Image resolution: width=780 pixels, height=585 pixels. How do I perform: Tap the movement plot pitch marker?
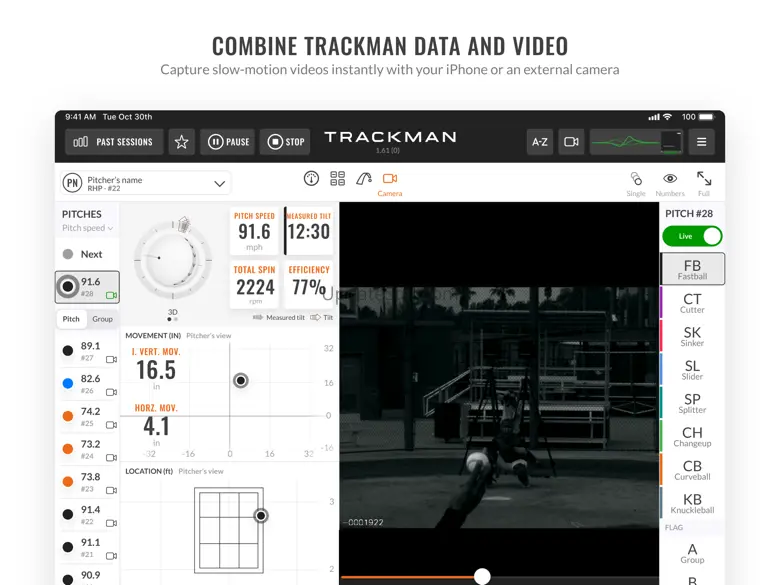[241, 381]
